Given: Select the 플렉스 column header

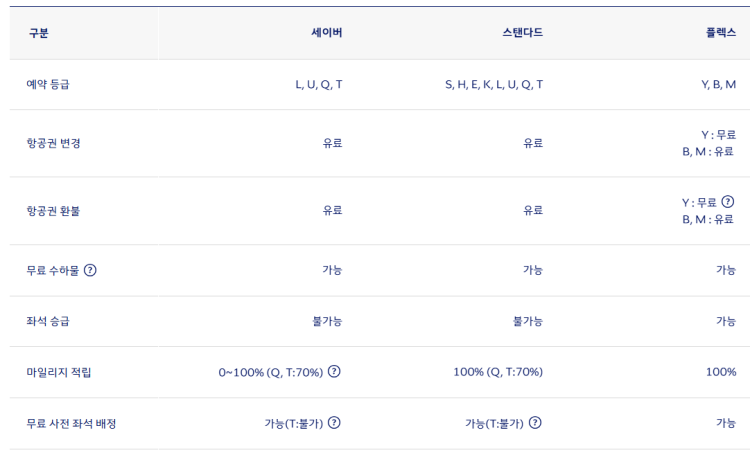Looking at the screenshot, I should (721, 33).
